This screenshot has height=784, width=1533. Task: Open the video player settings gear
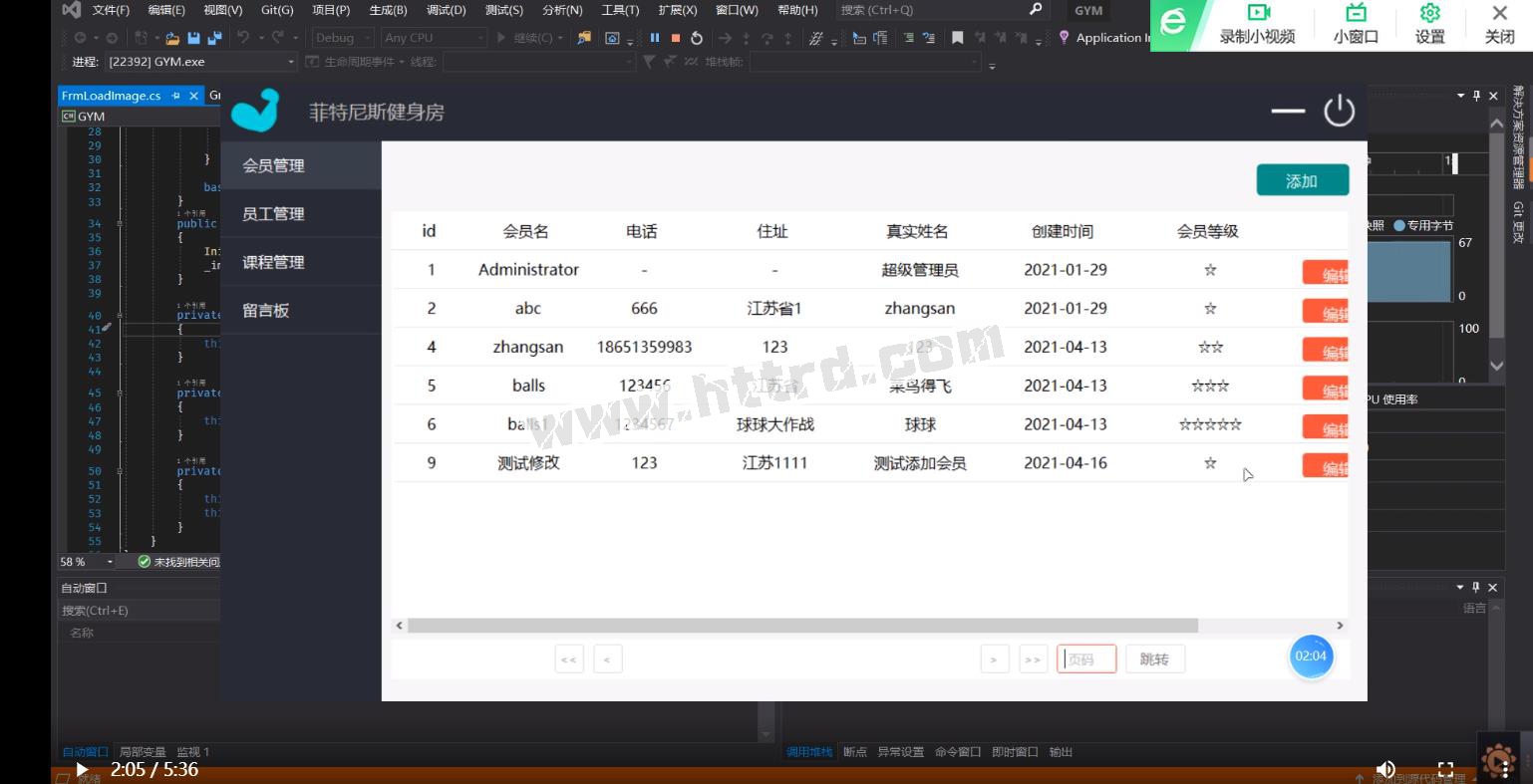point(1430,13)
